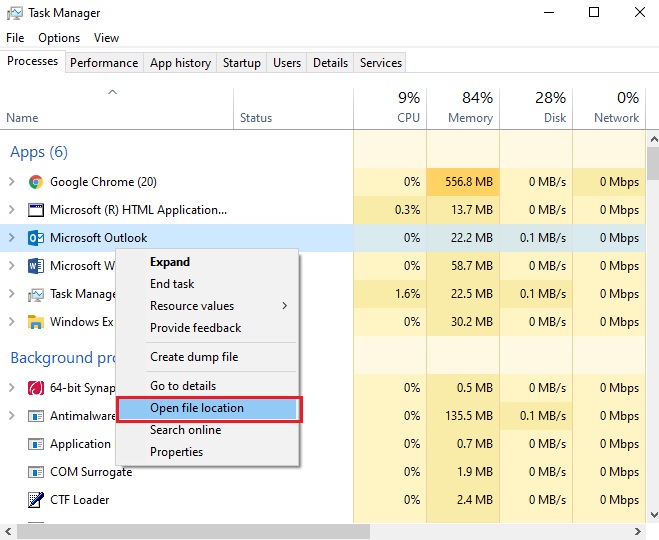Sort by the Memory column header

463,108
